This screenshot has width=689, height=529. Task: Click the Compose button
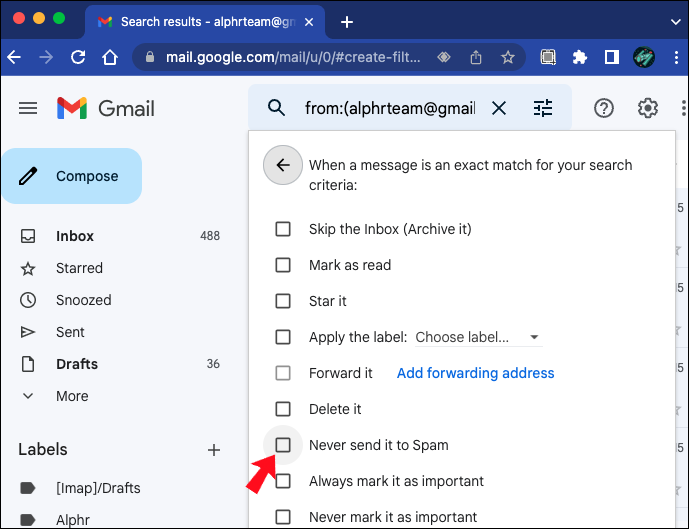(72, 176)
